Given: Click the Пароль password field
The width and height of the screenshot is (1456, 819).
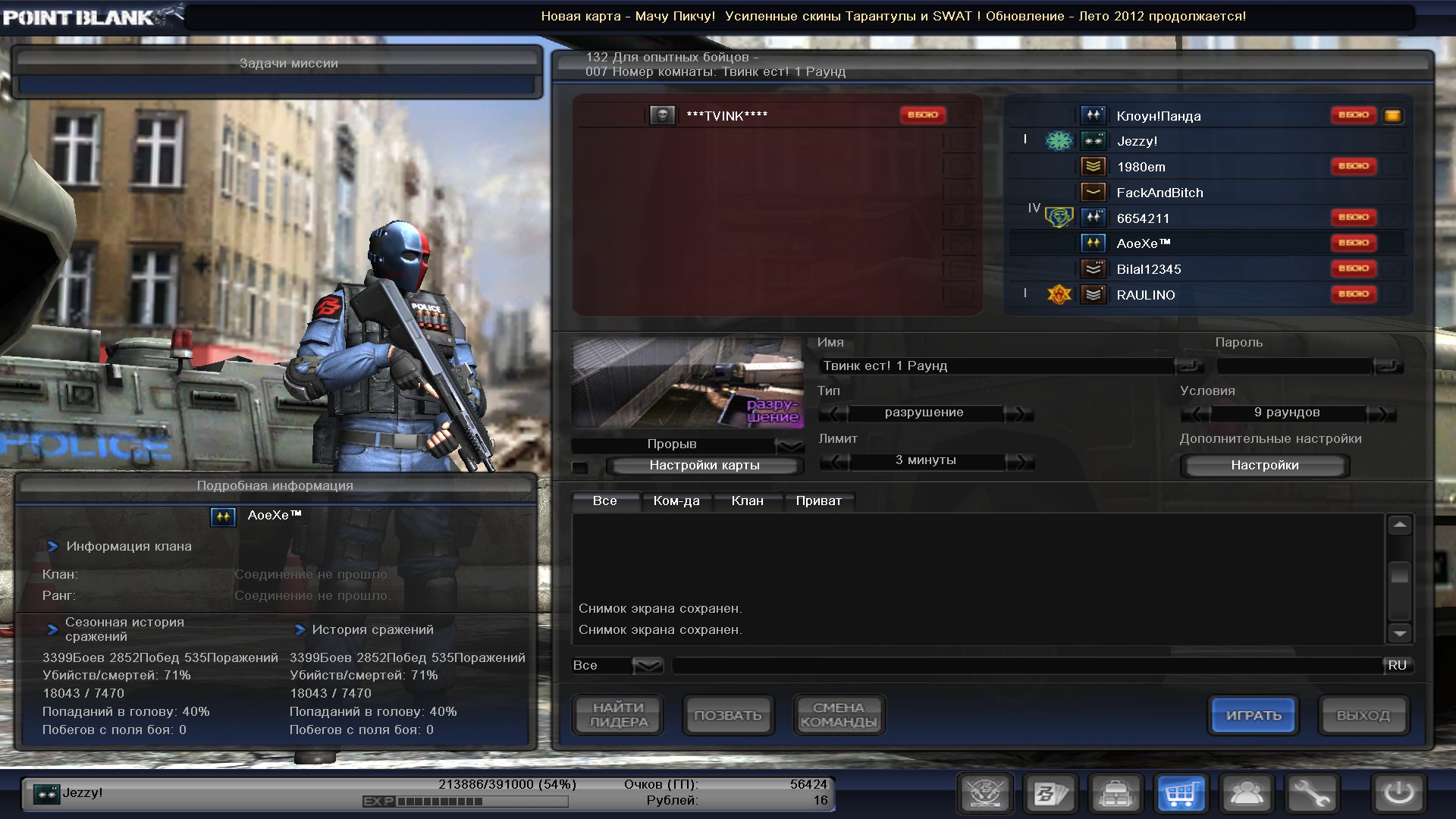Looking at the screenshot, I should click(x=1295, y=366).
